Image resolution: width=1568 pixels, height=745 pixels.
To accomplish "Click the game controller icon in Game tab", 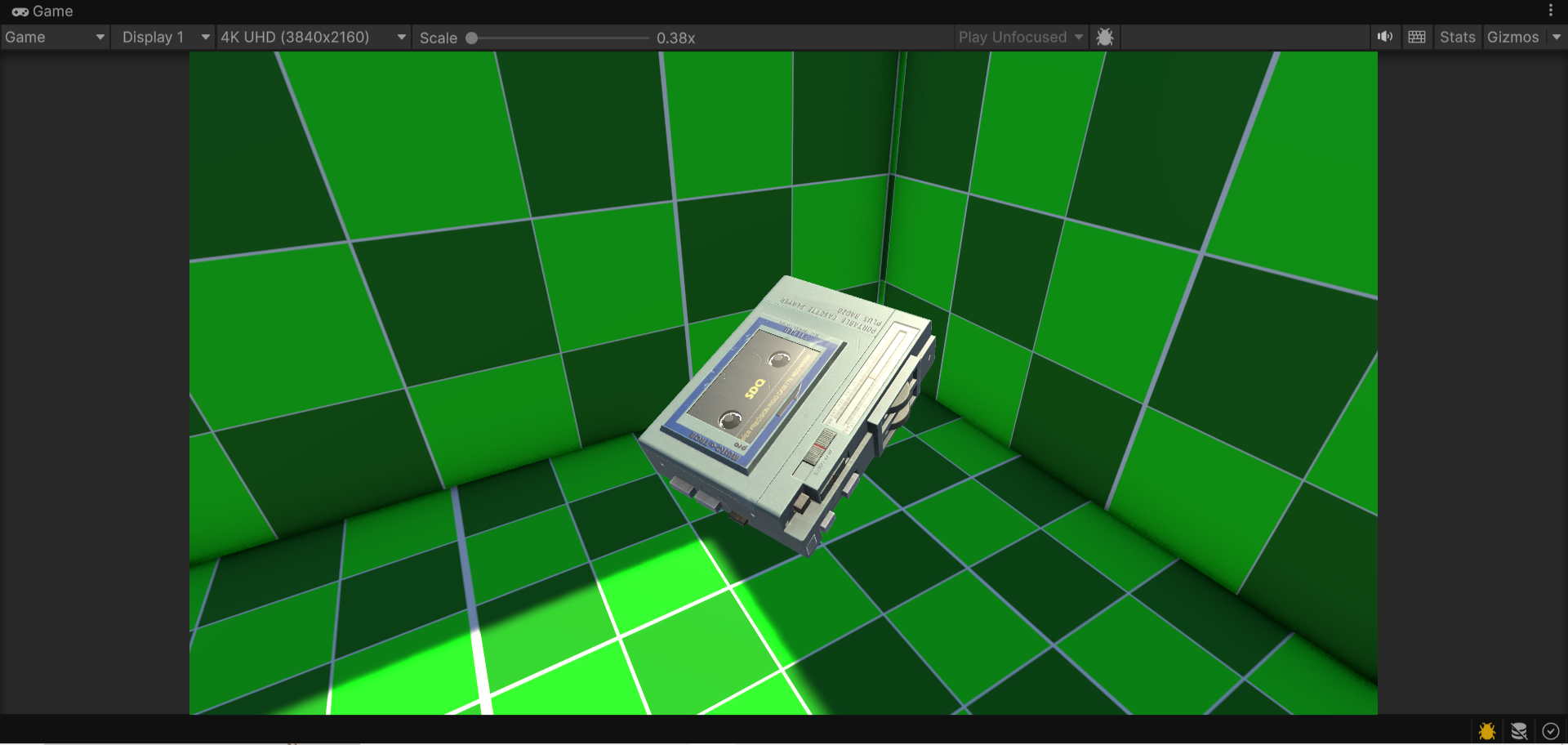I will tap(20, 11).
